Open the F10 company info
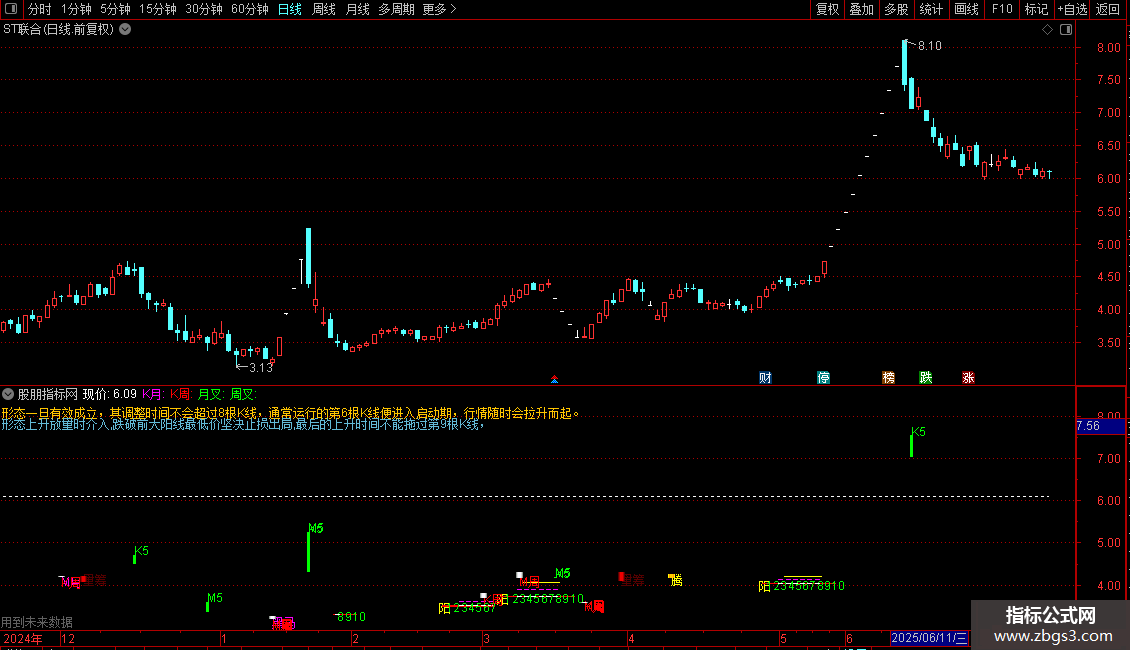This screenshot has height=650, width=1130. click(1002, 9)
